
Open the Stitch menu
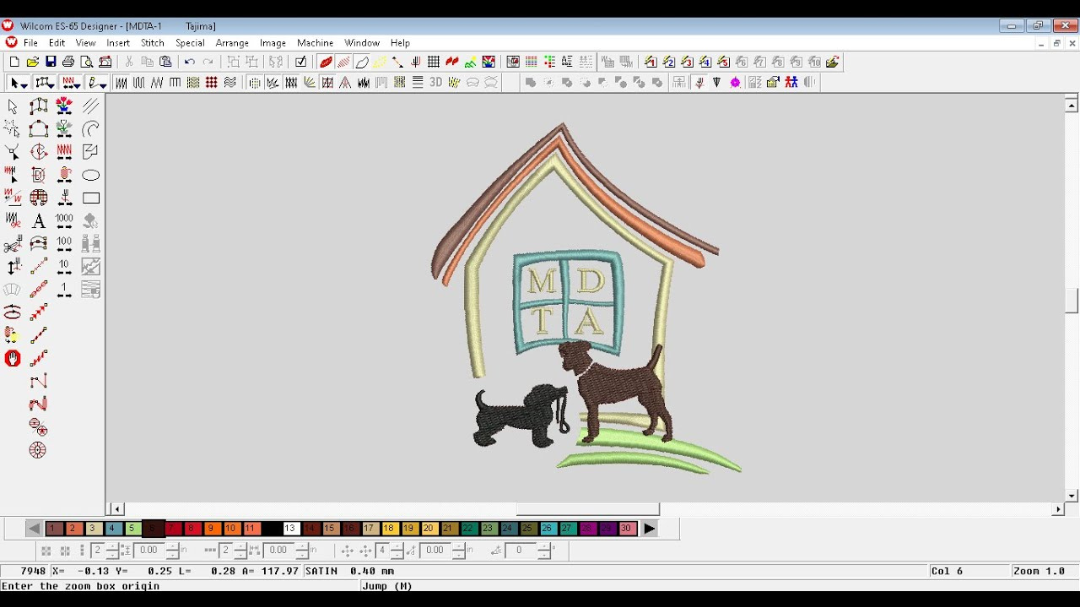[152, 43]
